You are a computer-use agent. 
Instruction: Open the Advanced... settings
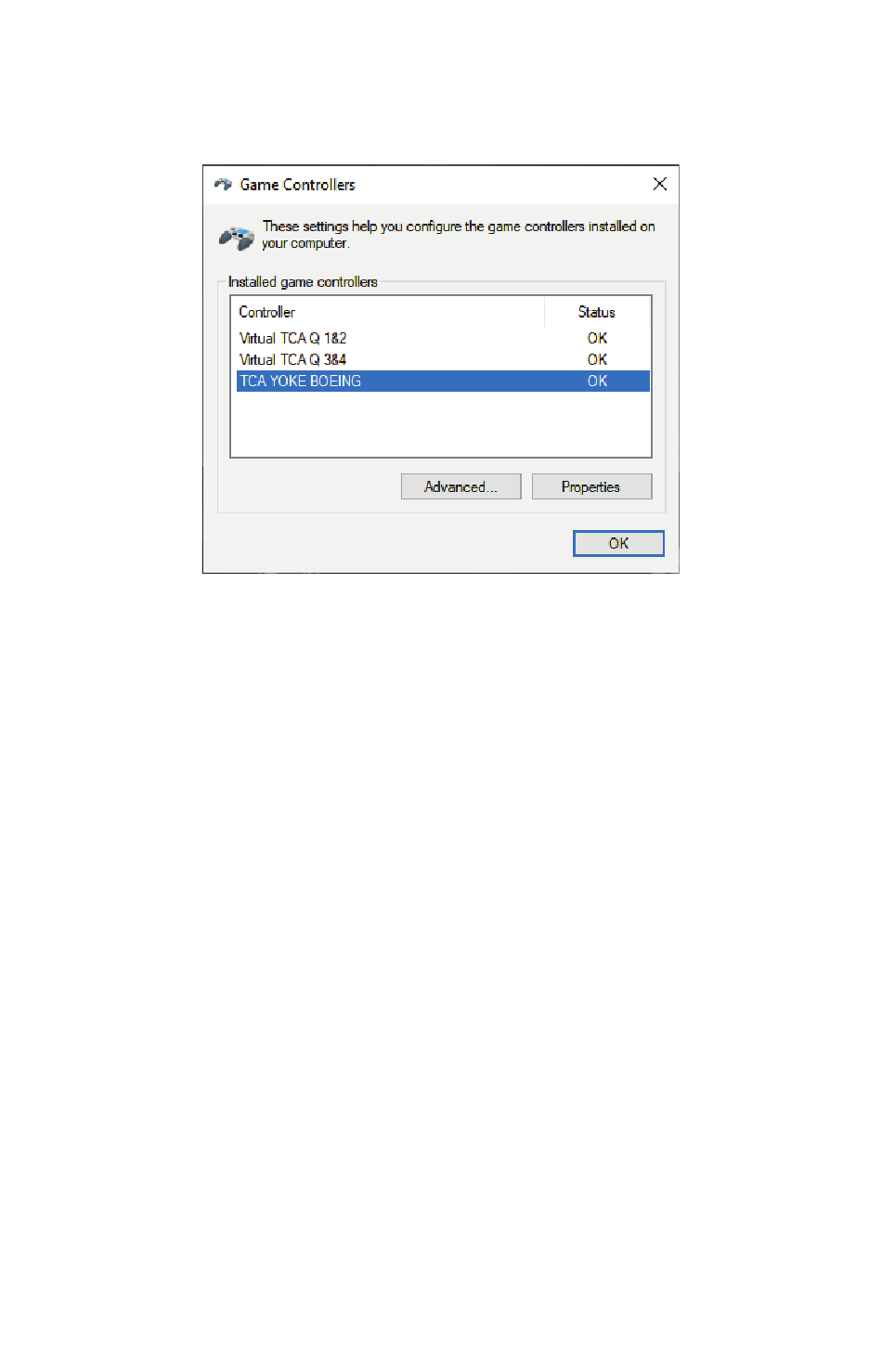click(460, 486)
